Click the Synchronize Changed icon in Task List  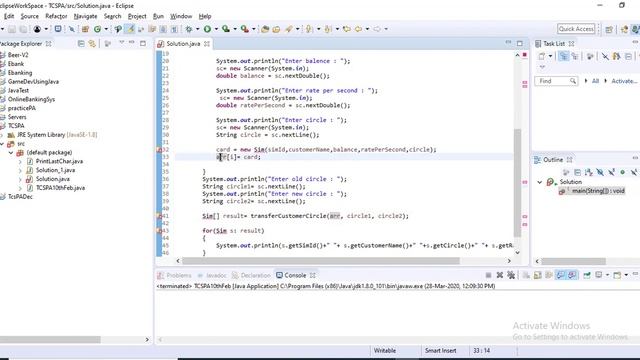pos(616,56)
